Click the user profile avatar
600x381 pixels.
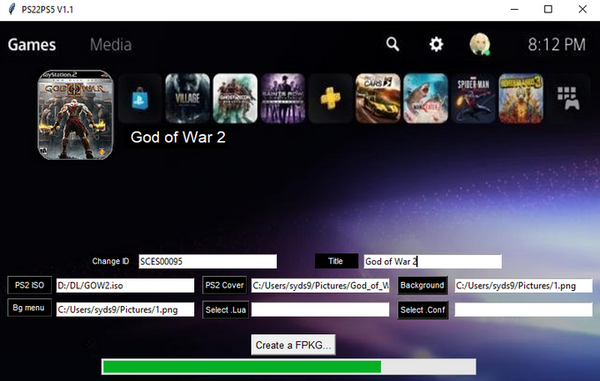480,44
